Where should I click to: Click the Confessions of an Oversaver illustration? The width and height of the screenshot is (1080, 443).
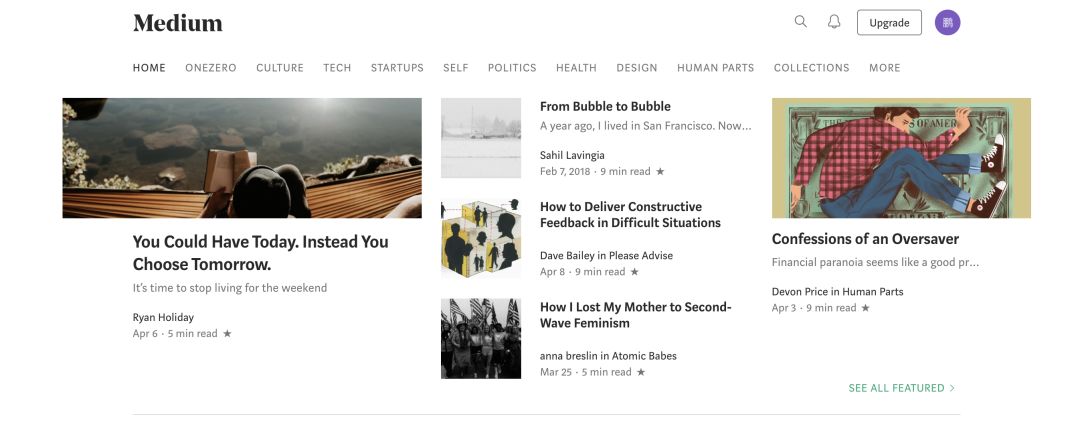901,158
